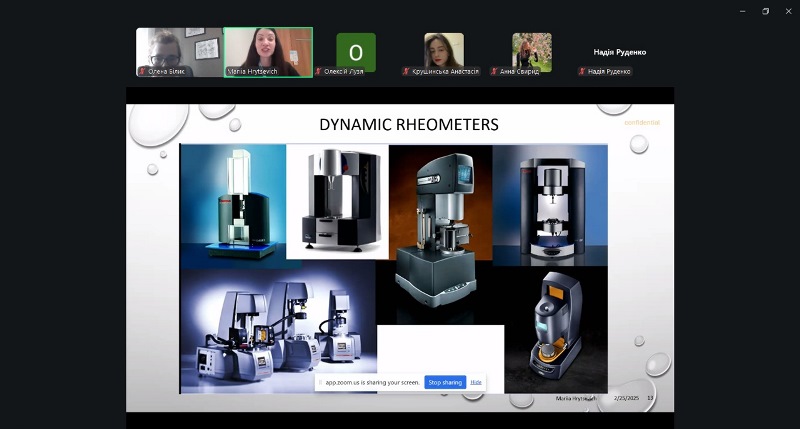This screenshot has height=429, width=800.
Task: Close the Zoom meeting window
Action: [x=788, y=11]
